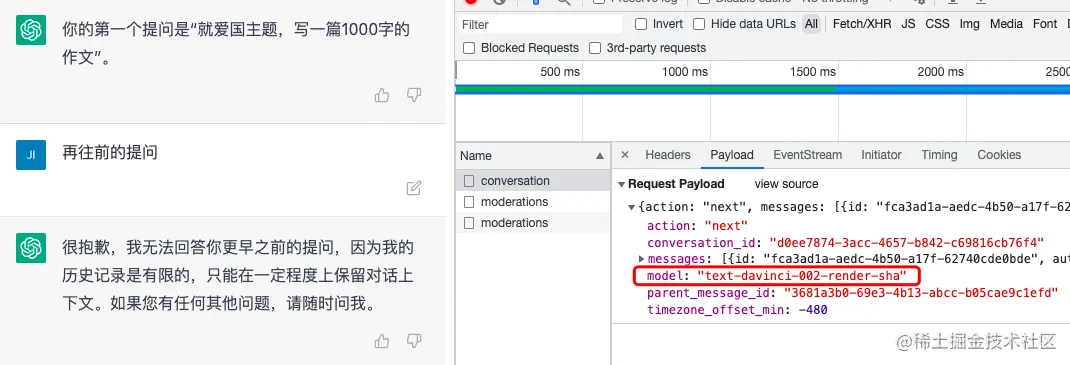Click the 500 ms timeline marker
Screen dimensions: 1070x365
coord(560,72)
